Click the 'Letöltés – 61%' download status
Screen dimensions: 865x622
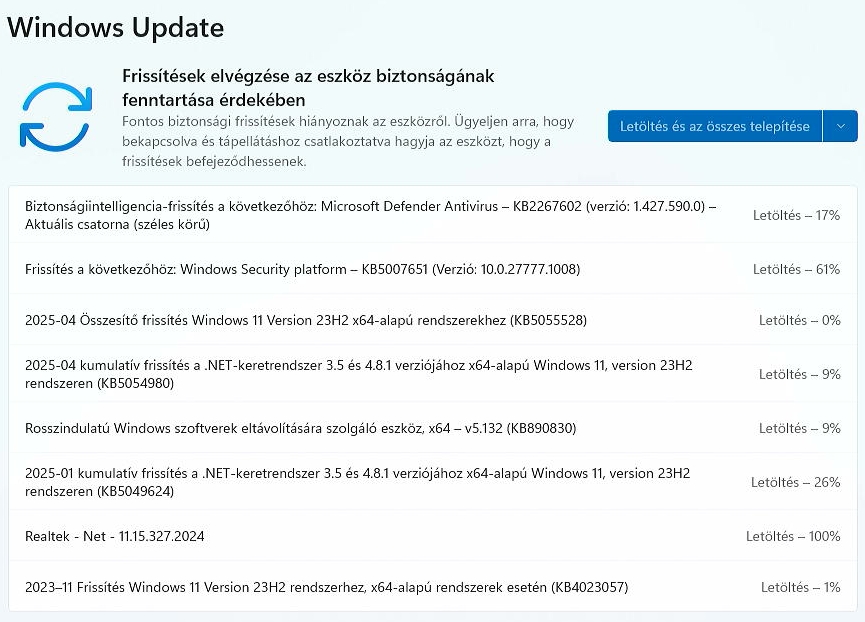tap(796, 269)
